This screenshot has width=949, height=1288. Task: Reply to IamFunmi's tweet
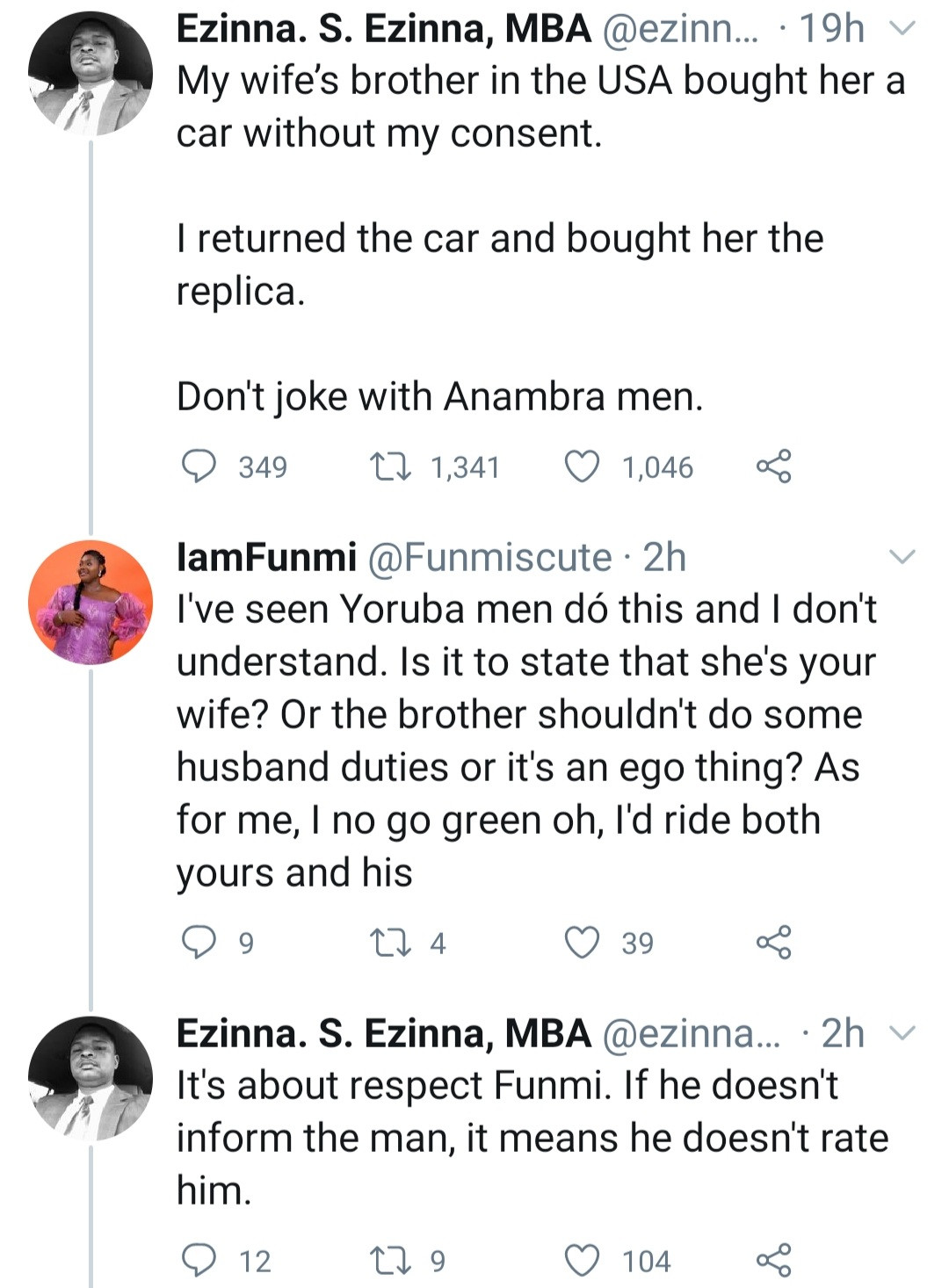[199, 942]
